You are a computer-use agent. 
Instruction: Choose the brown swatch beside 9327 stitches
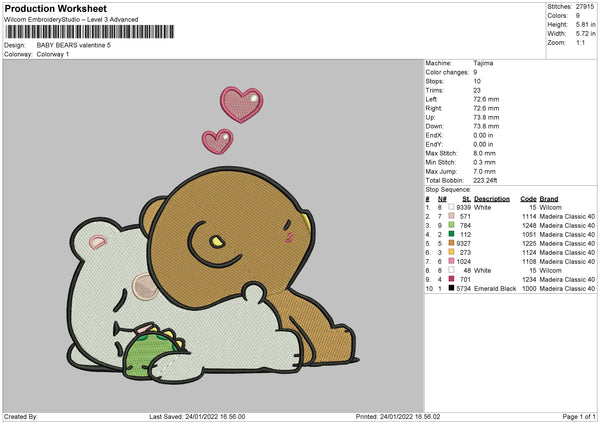pyautogui.click(x=452, y=243)
